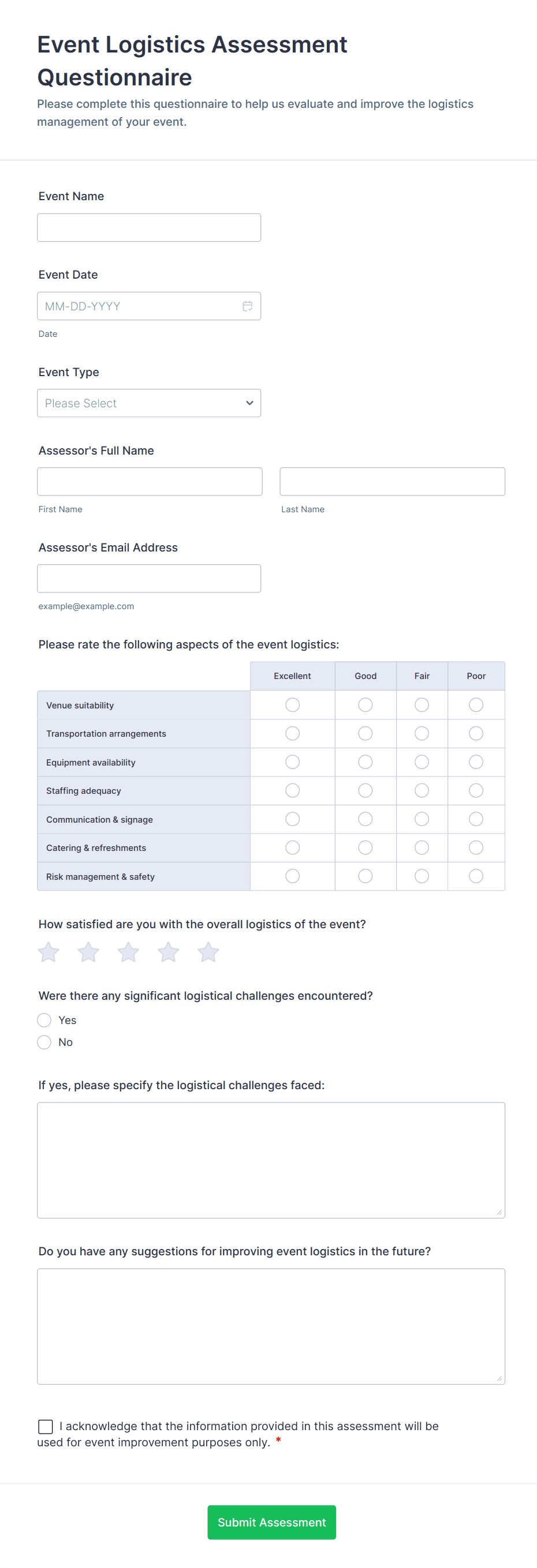Give five-star overall logistics rating
Screen dimensions: 537x1568
point(208,952)
